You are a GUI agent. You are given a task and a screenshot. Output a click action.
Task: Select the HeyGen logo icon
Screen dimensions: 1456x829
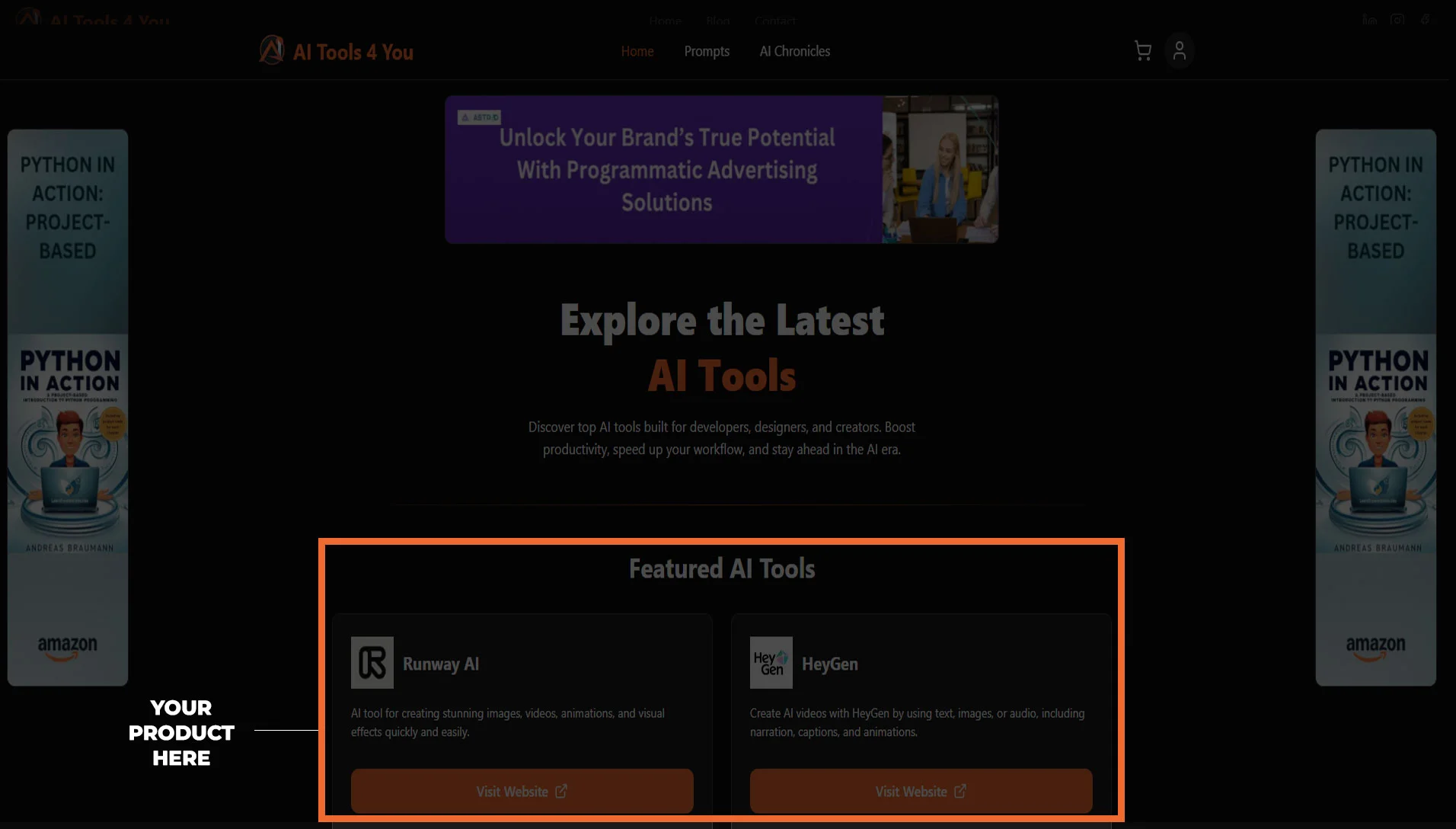(770, 662)
